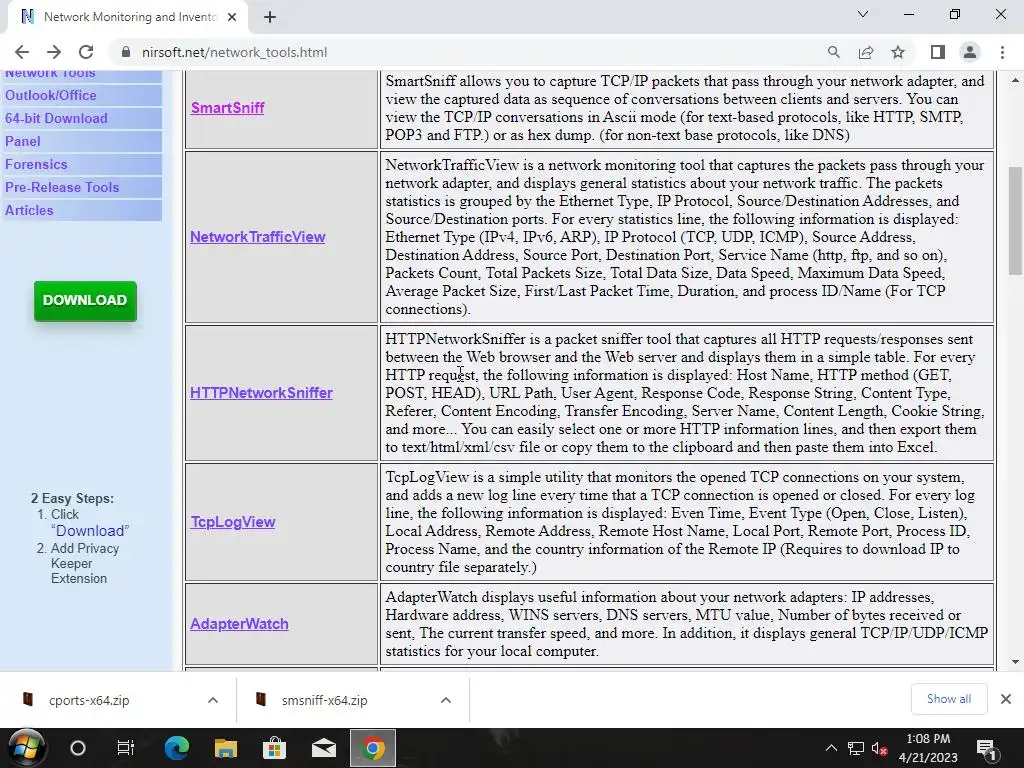Share this page icon
The width and height of the screenshot is (1024, 768).
(x=866, y=52)
